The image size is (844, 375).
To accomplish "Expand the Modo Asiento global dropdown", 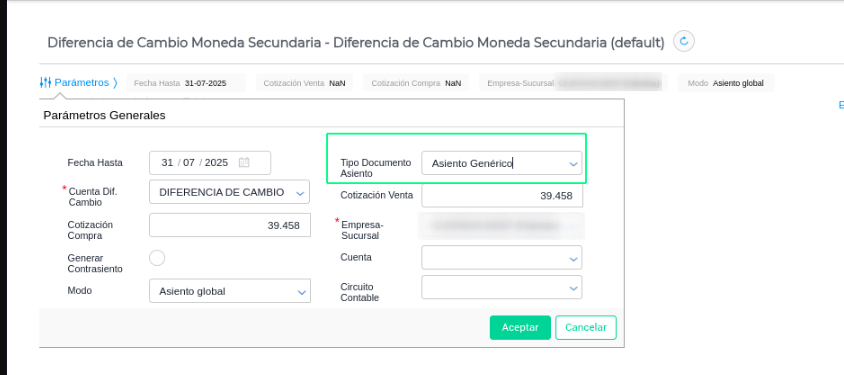I will pos(301,292).
